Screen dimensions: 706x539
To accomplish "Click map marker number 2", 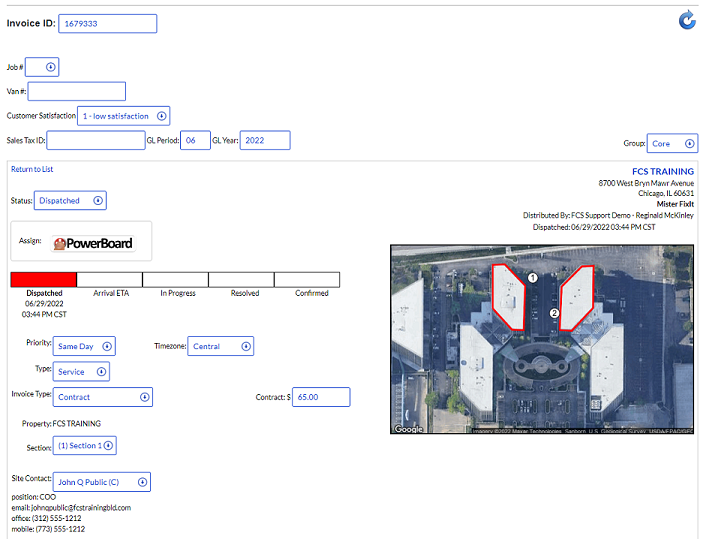I will click(554, 313).
